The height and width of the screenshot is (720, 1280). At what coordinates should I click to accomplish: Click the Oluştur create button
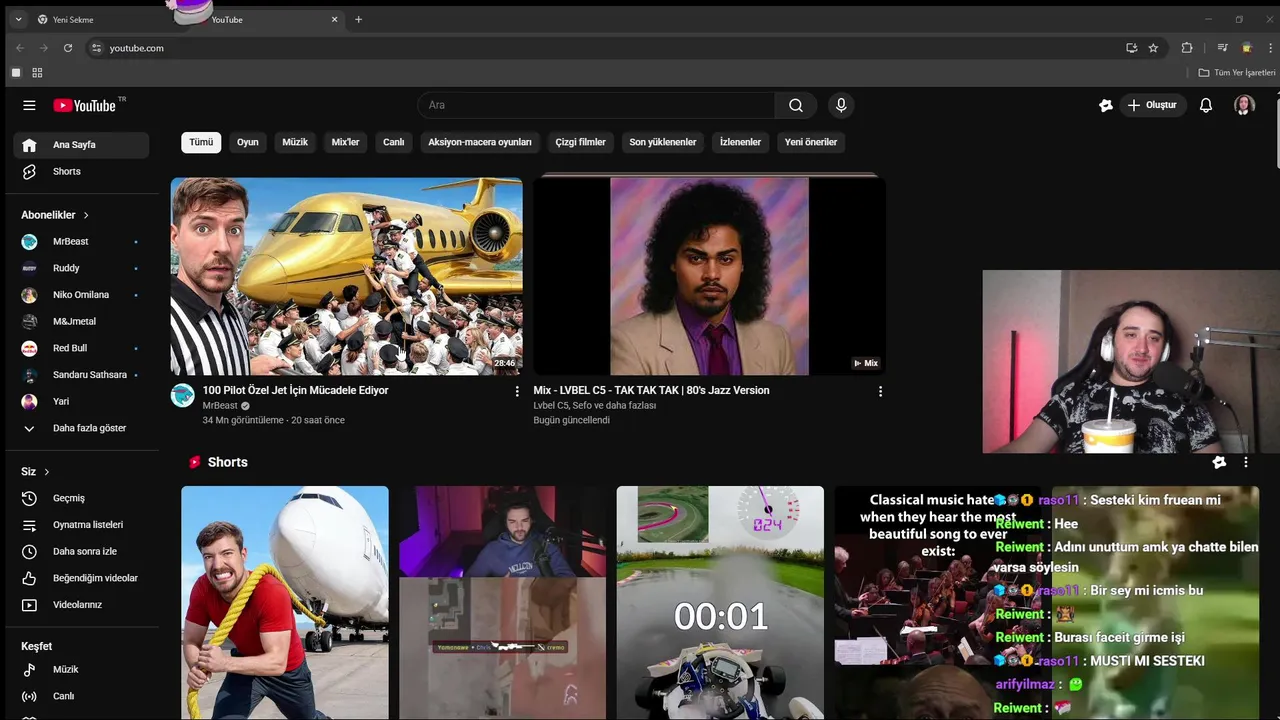tap(1152, 105)
